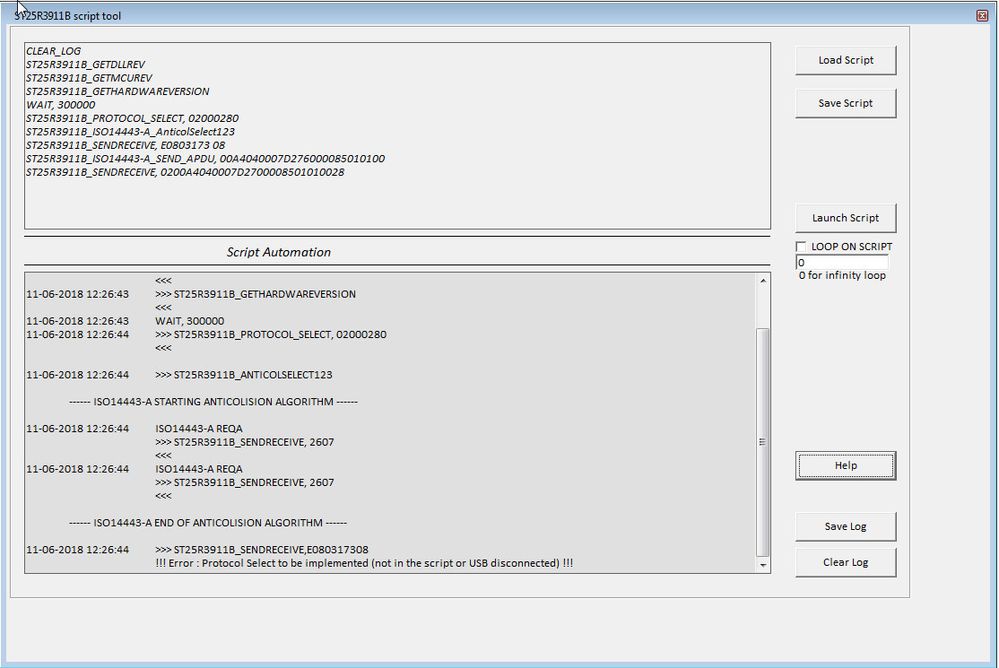The image size is (999, 668).
Task: Click the END OF ANTICOLISION ALGORITHM log line
Action: coord(208,523)
